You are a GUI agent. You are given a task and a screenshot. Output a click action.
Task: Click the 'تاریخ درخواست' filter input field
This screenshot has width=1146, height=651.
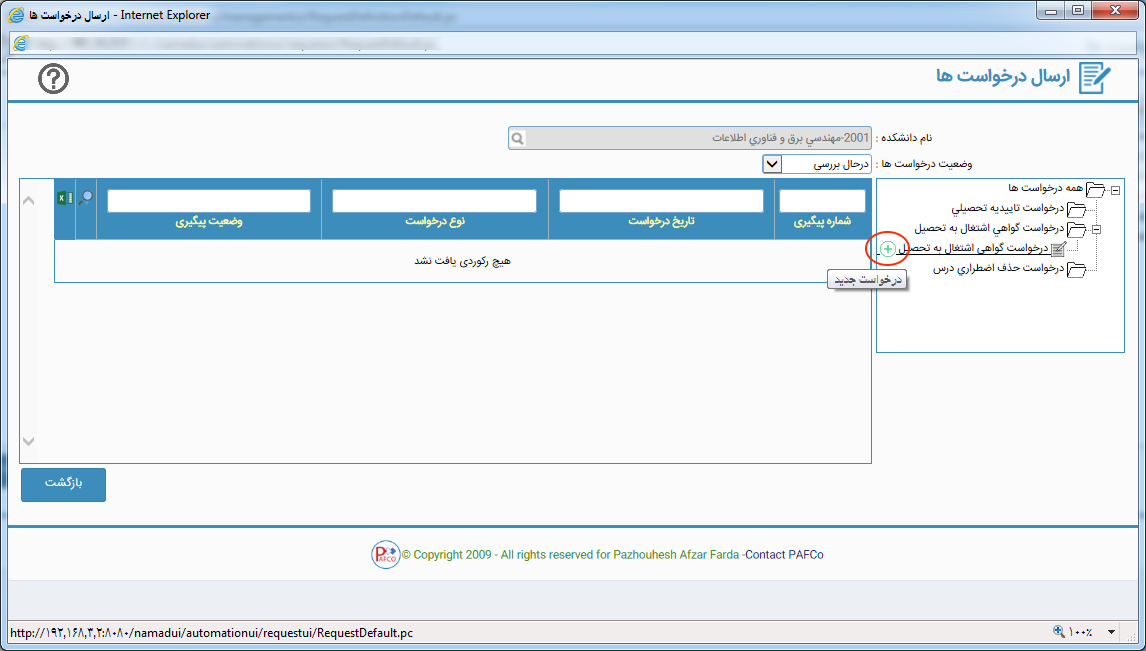[x=661, y=201]
